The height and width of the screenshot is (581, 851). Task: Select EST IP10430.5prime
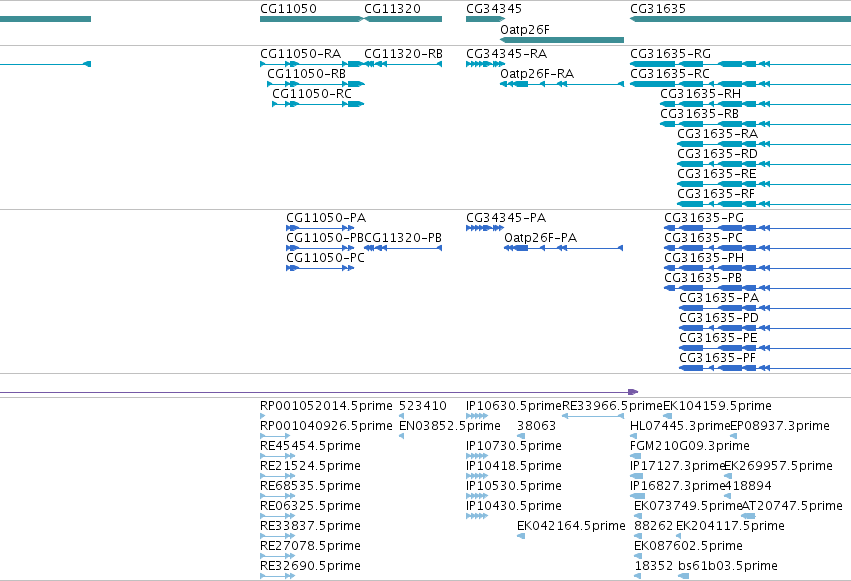pyautogui.click(x=477, y=516)
